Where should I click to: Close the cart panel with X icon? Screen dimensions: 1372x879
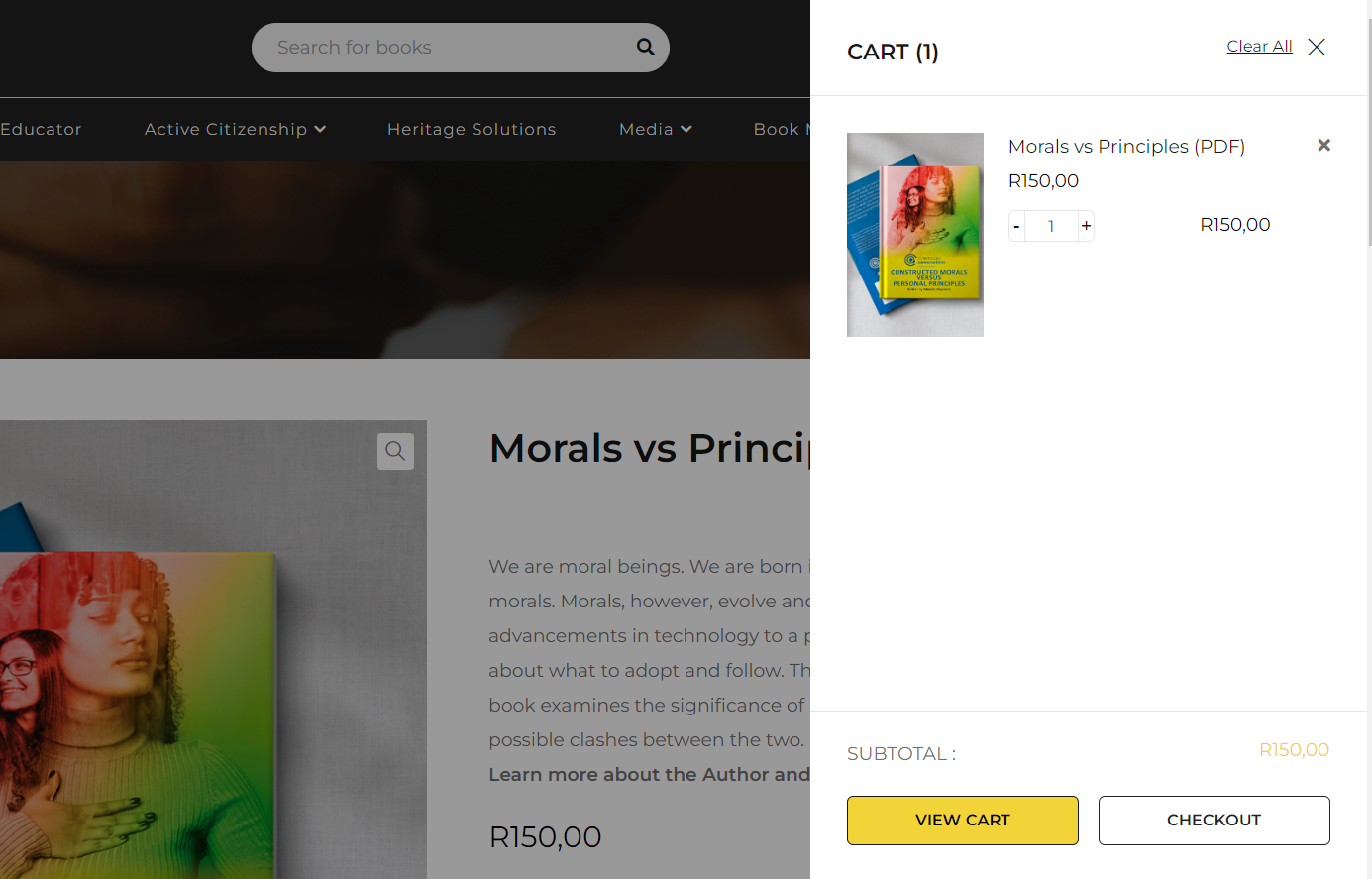pos(1317,47)
